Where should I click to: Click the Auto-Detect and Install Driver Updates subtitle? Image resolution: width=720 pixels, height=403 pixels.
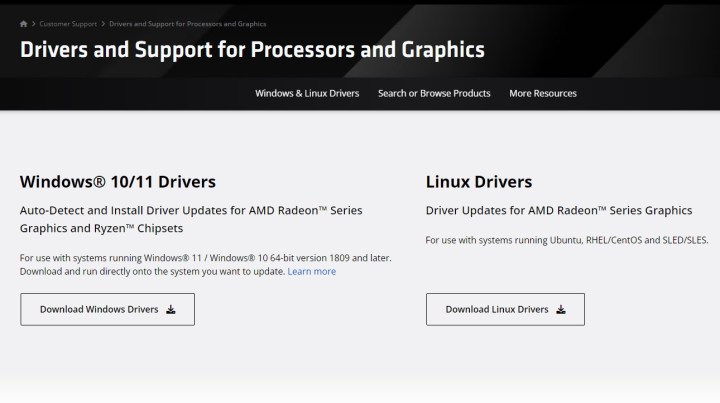(191, 219)
